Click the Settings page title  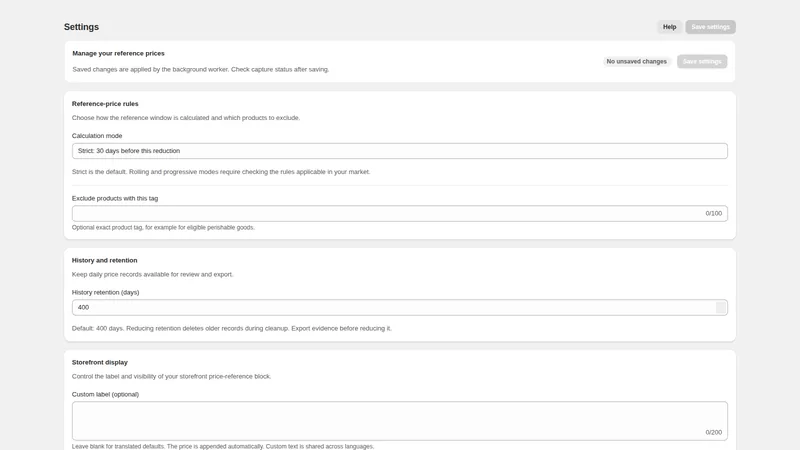[x=81, y=27]
